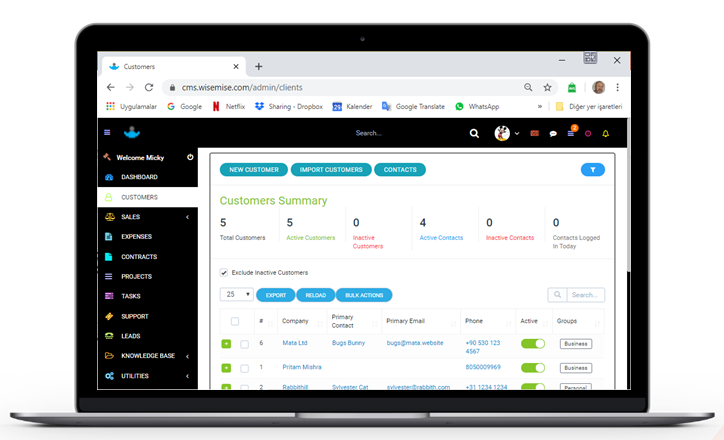Click the hamburger menu icon in top bar
Image resolution: width=724 pixels, height=440 pixels.
pos(107,132)
